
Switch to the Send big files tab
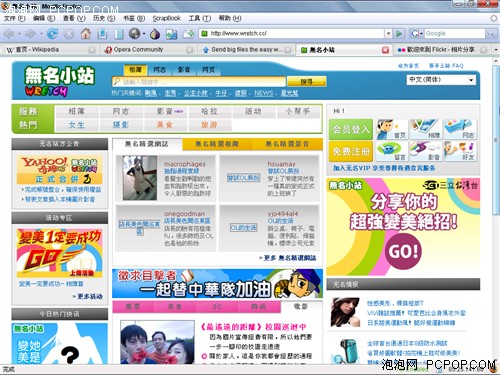tap(246, 50)
